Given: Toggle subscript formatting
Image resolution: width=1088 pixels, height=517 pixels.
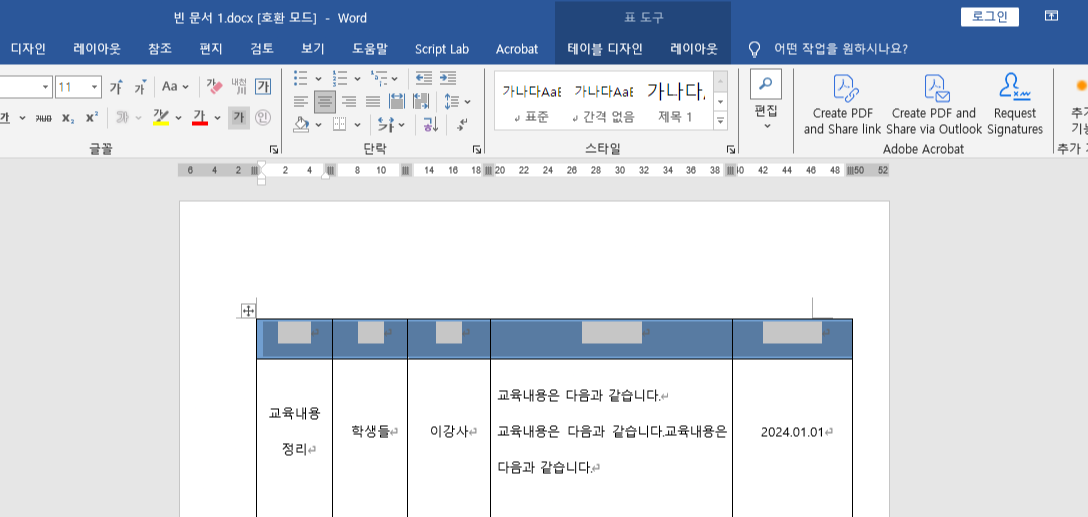Looking at the screenshot, I should click(x=67, y=118).
